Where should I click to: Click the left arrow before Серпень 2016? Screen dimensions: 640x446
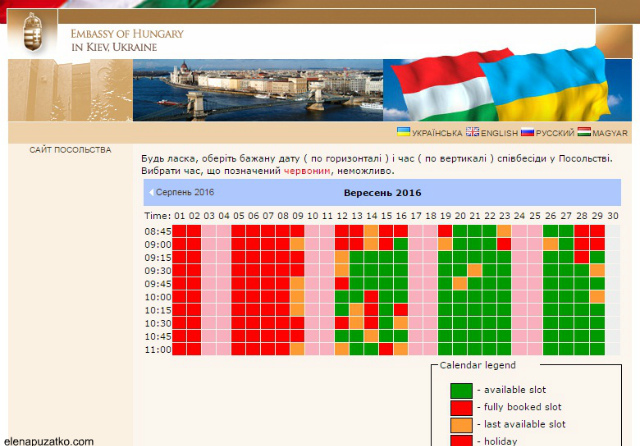pyautogui.click(x=151, y=192)
